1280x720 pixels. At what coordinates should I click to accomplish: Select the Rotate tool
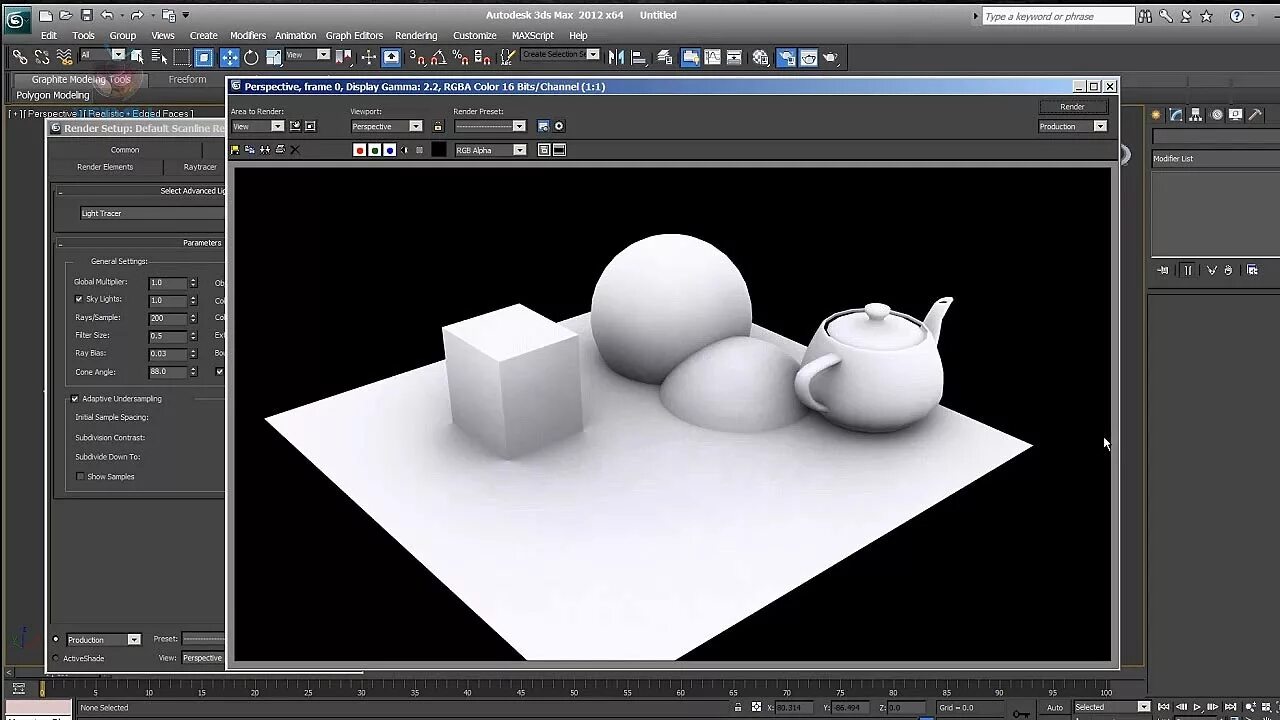251,58
